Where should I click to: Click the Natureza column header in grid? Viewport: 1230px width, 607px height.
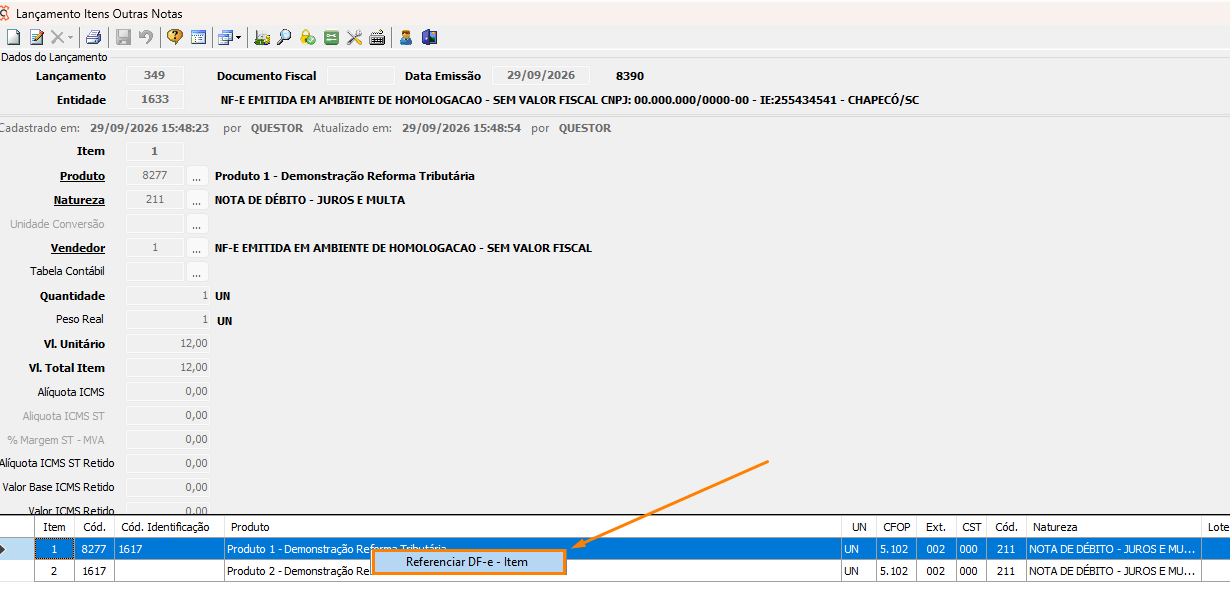(1115, 527)
